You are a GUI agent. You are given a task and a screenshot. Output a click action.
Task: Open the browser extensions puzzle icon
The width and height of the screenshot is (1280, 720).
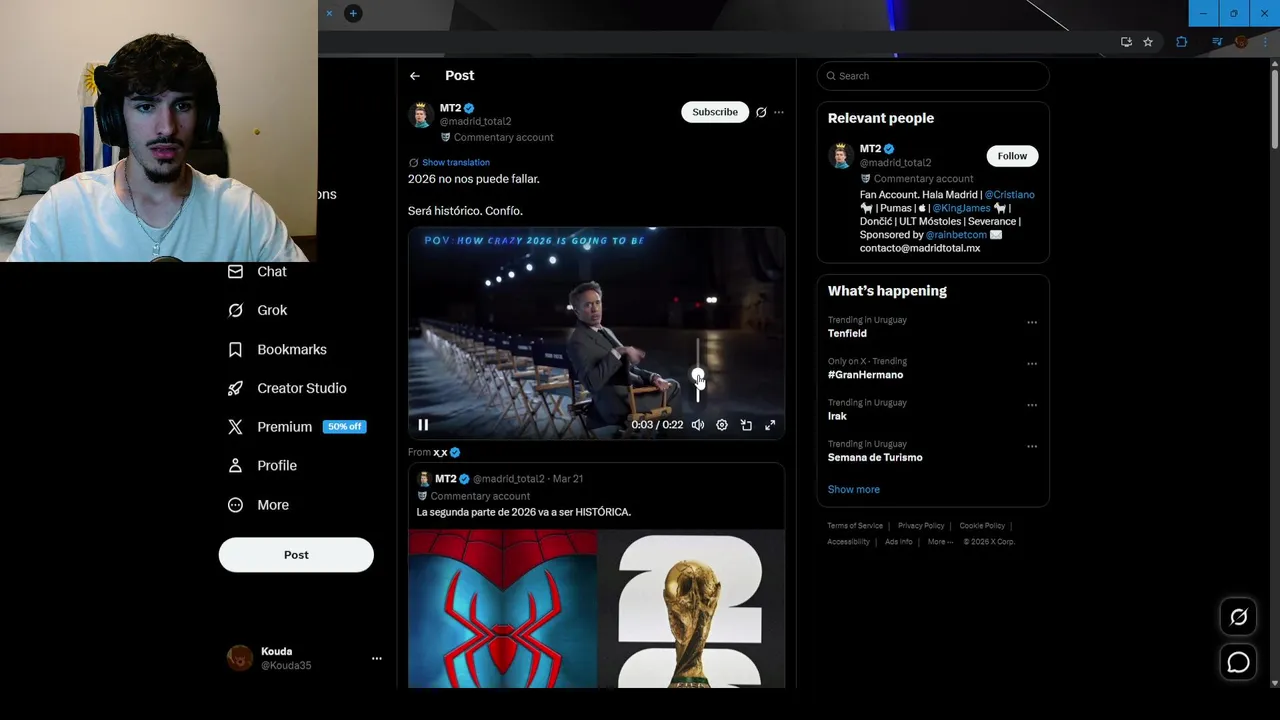click(x=1182, y=42)
